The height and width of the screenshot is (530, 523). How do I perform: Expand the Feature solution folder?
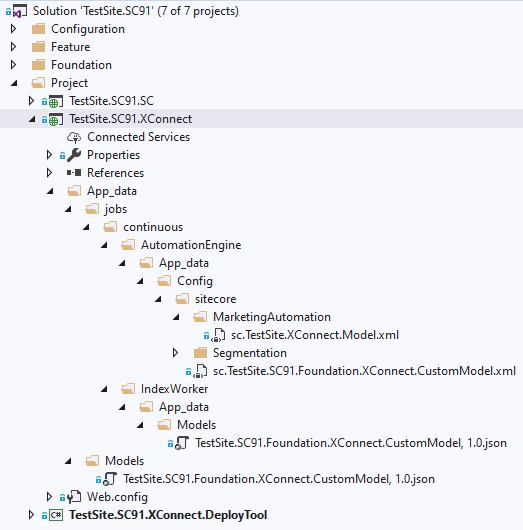pyautogui.click(x=14, y=47)
